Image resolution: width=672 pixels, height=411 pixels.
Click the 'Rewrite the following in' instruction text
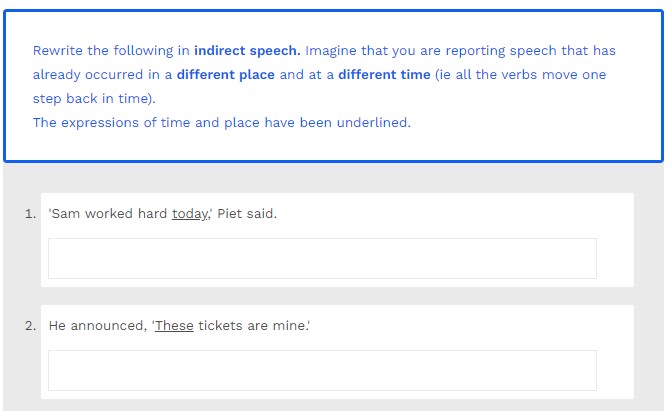pos(111,50)
